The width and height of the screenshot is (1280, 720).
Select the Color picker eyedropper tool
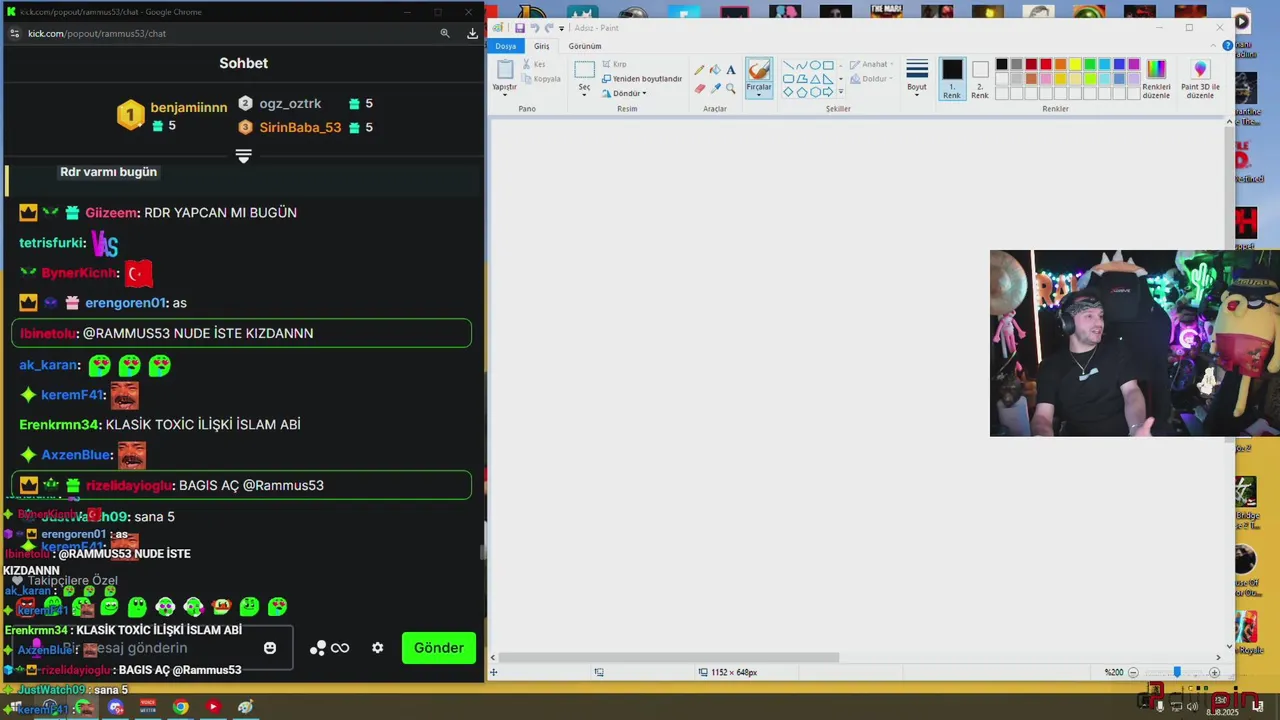pyautogui.click(x=715, y=88)
